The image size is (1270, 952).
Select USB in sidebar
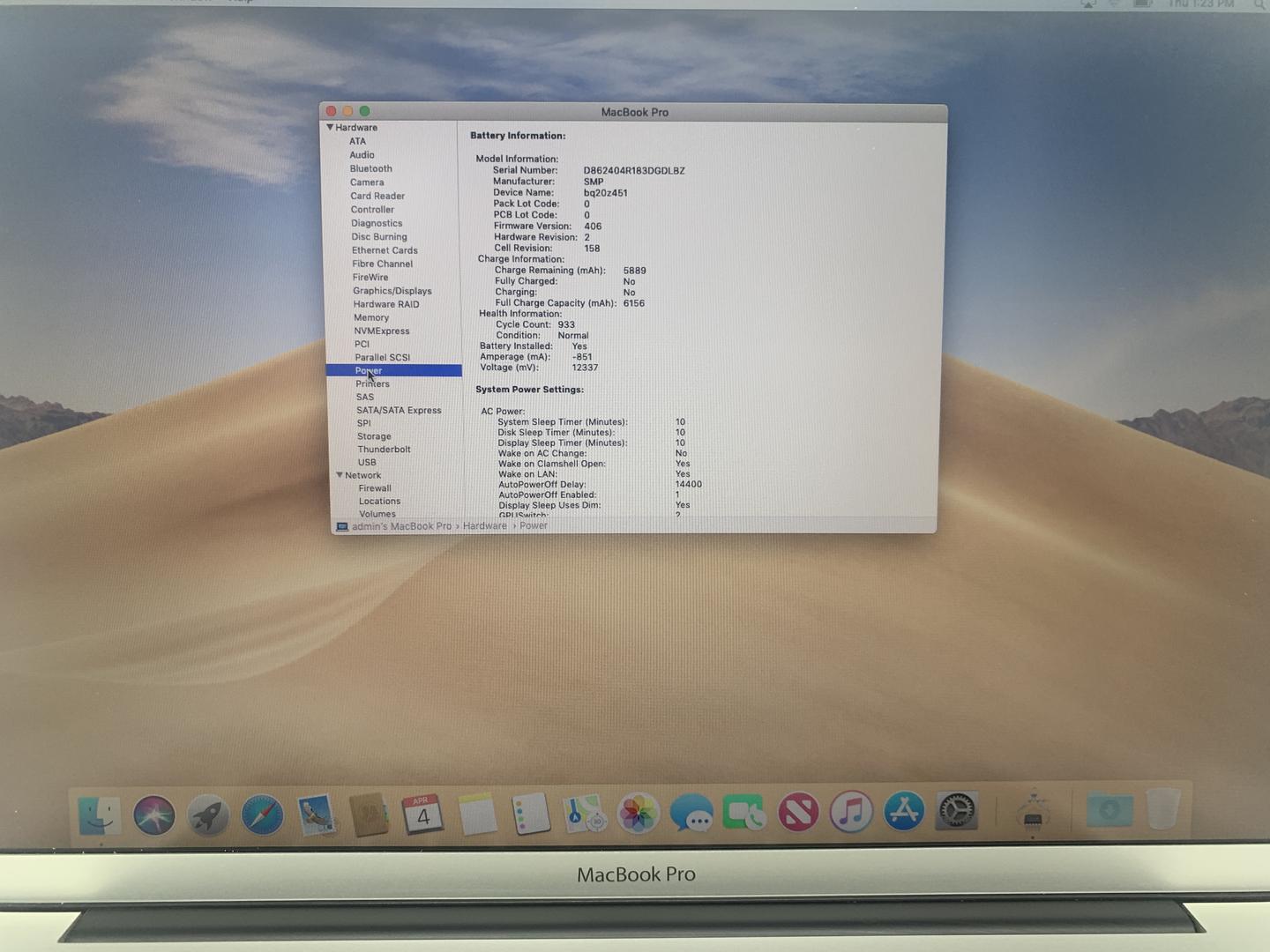367,462
